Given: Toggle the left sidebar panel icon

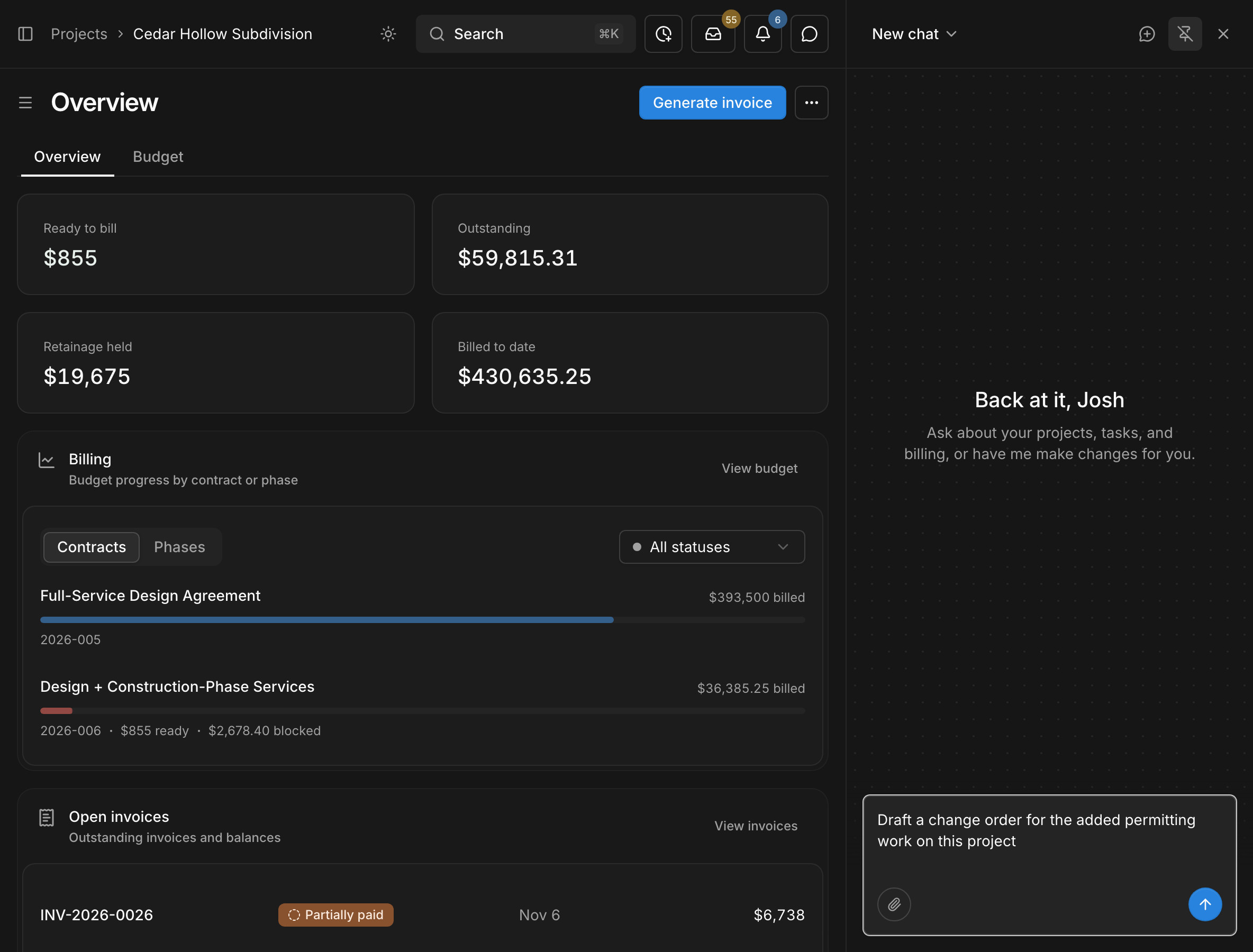Looking at the screenshot, I should click(25, 34).
